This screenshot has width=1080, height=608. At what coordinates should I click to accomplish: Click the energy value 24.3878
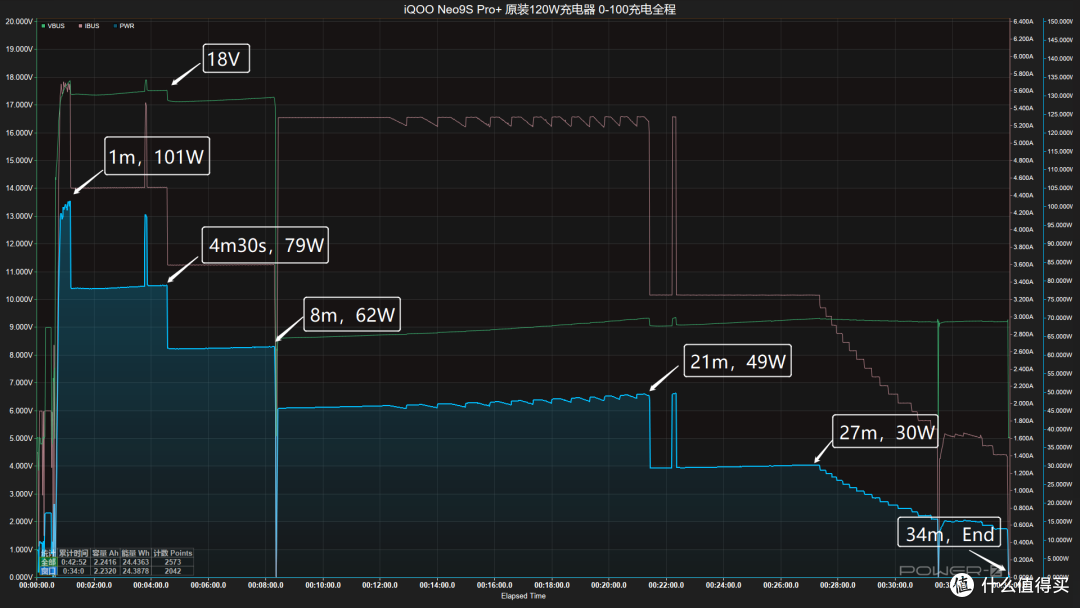136,571
